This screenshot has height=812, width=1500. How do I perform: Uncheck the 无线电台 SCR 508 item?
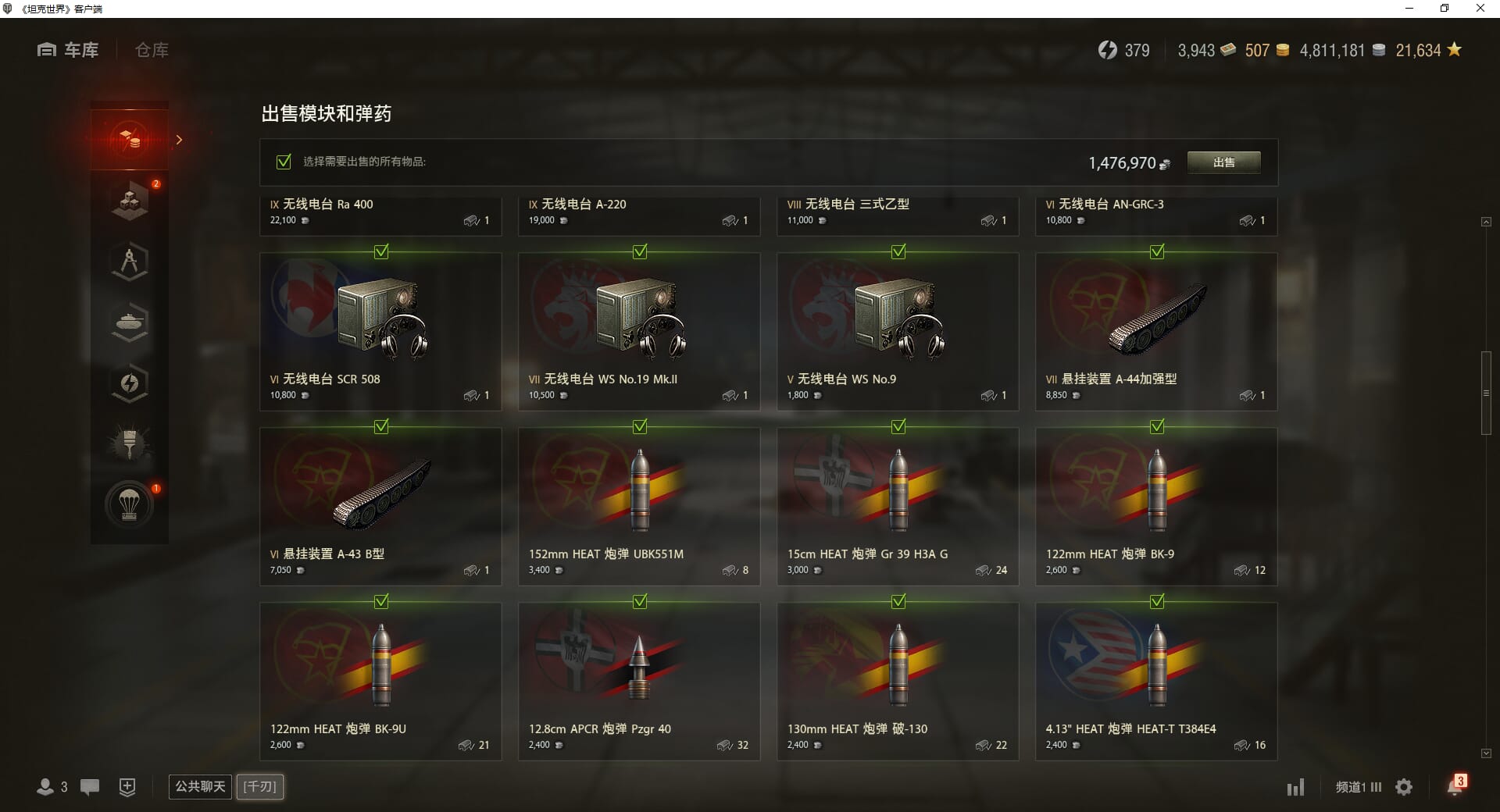click(381, 251)
